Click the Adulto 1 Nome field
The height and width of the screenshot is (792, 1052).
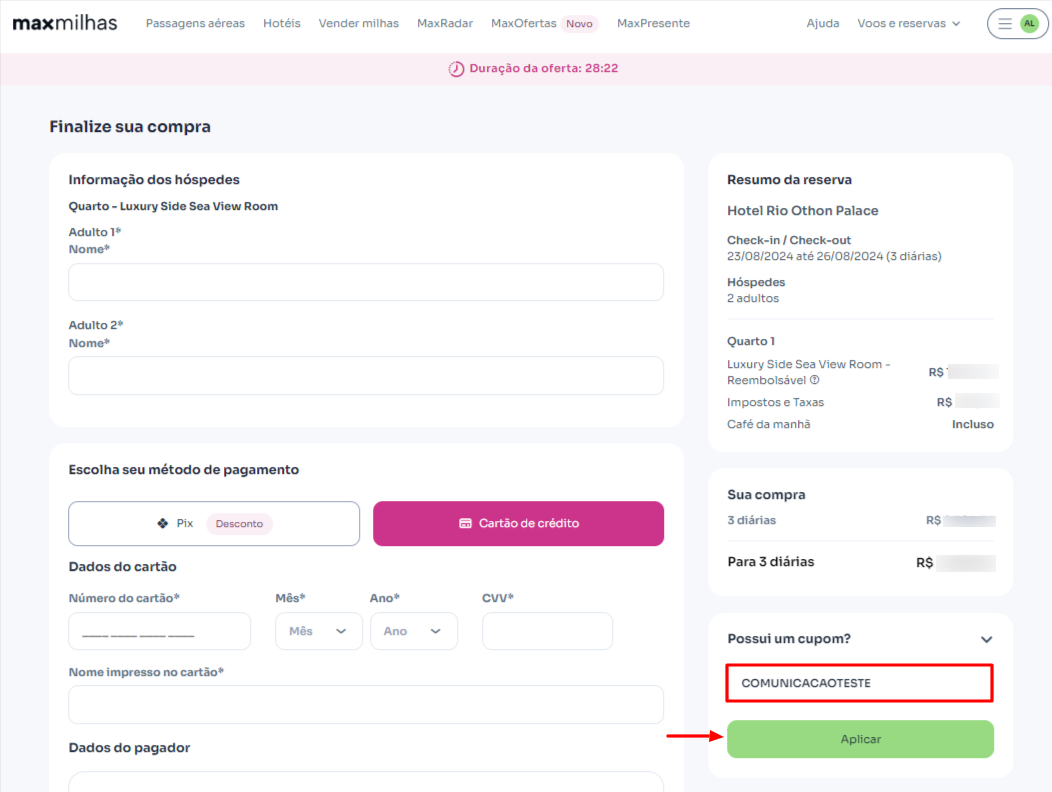pos(366,282)
